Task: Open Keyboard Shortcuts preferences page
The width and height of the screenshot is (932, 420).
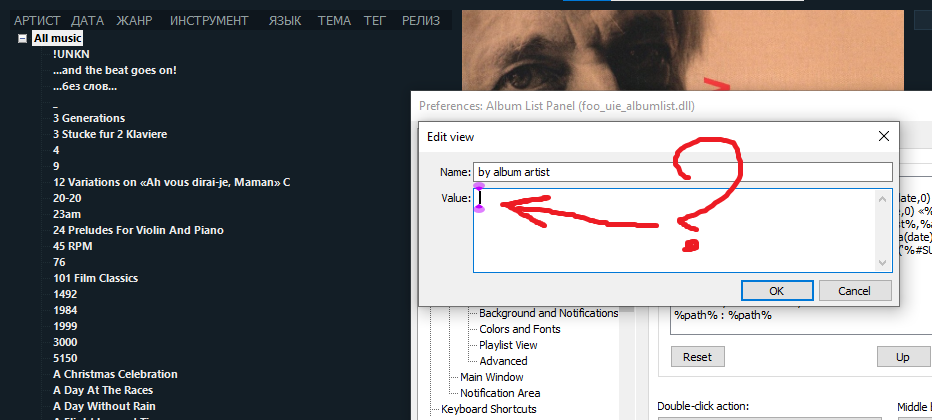Action: pos(489,409)
